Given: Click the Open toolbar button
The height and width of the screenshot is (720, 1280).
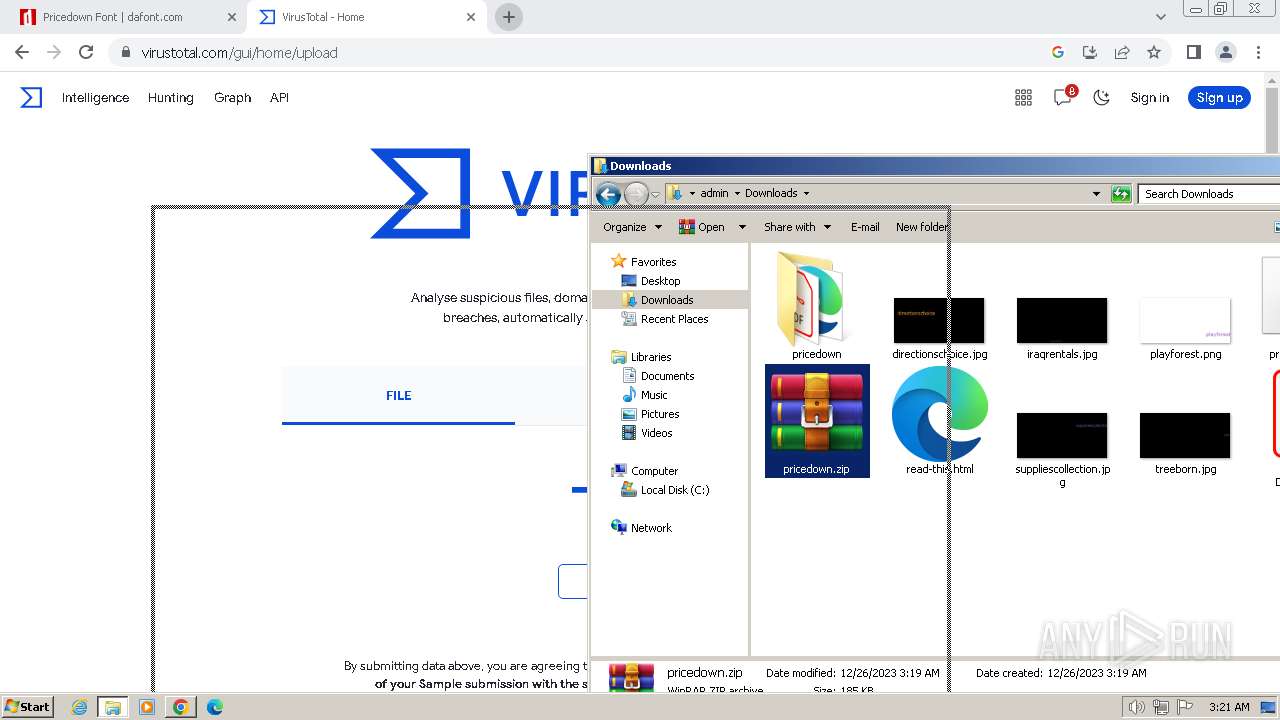Looking at the screenshot, I should tap(702, 227).
